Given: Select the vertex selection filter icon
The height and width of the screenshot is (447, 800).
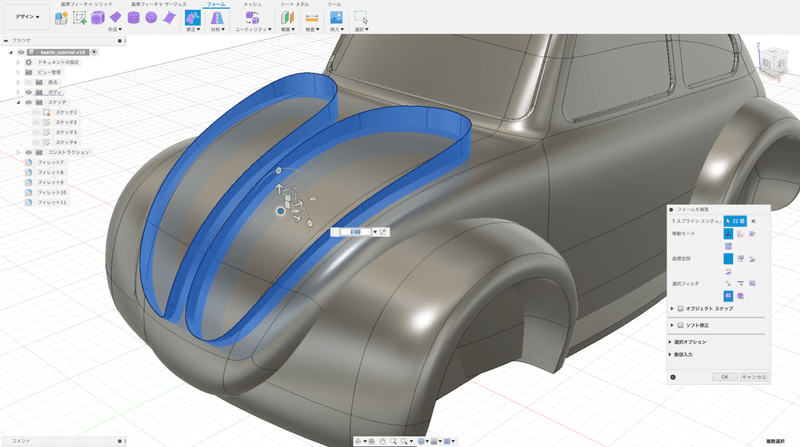Looking at the screenshot, I should (x=728, y=283).
